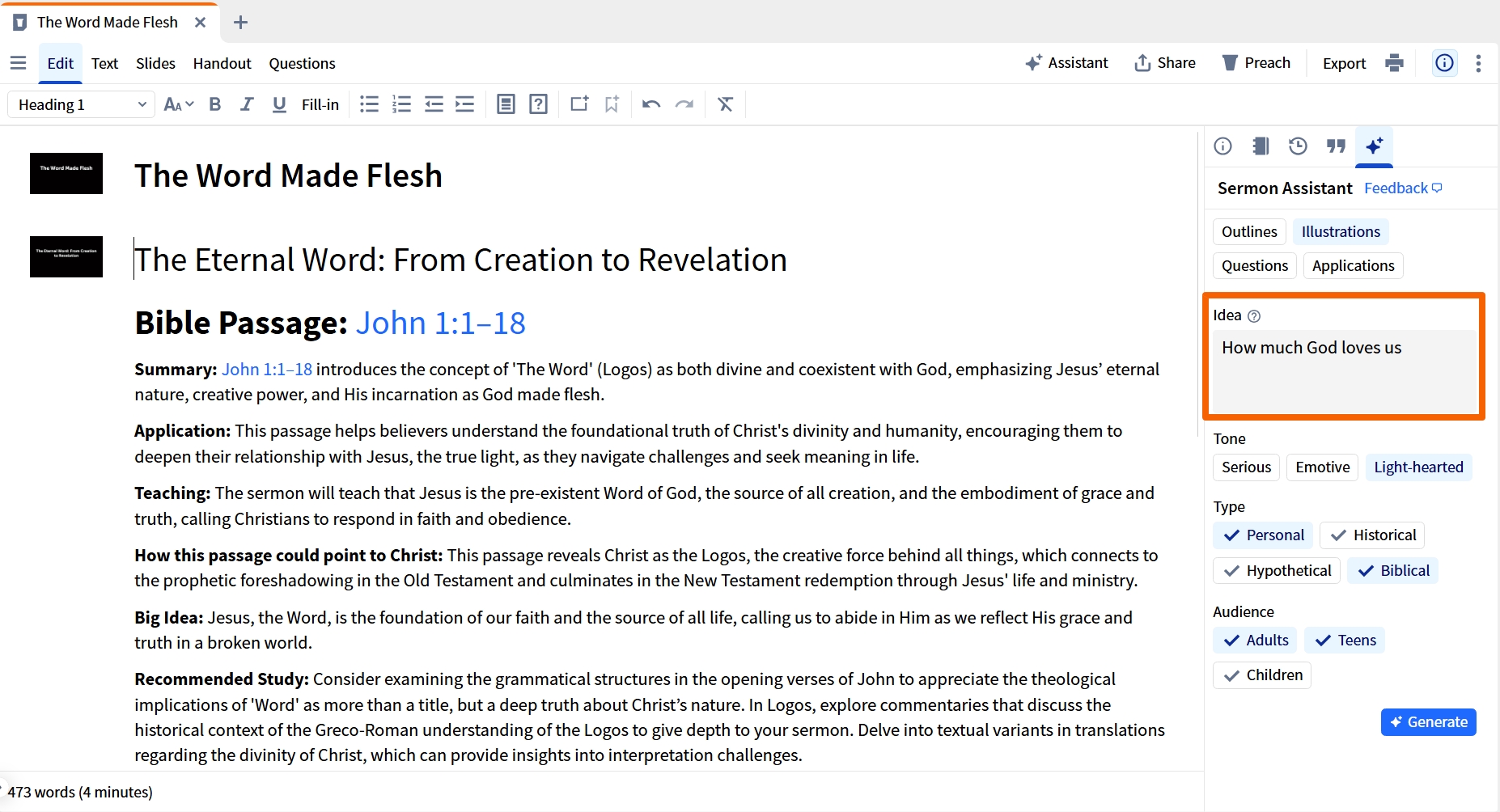Viewport: 1500px width, 812px height.
Task: Insert a text block element
Action: pos(506,104)
